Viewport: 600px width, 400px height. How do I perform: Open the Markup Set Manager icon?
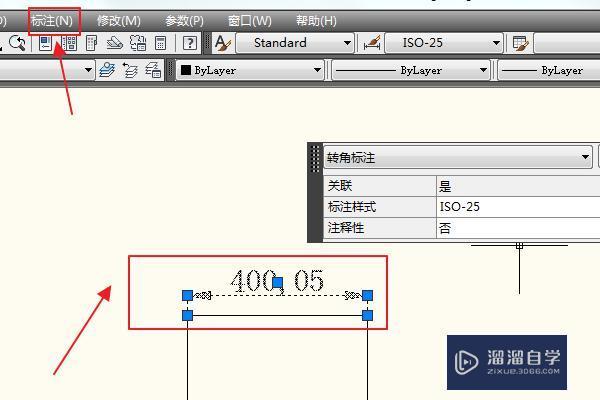click(138, 43)
